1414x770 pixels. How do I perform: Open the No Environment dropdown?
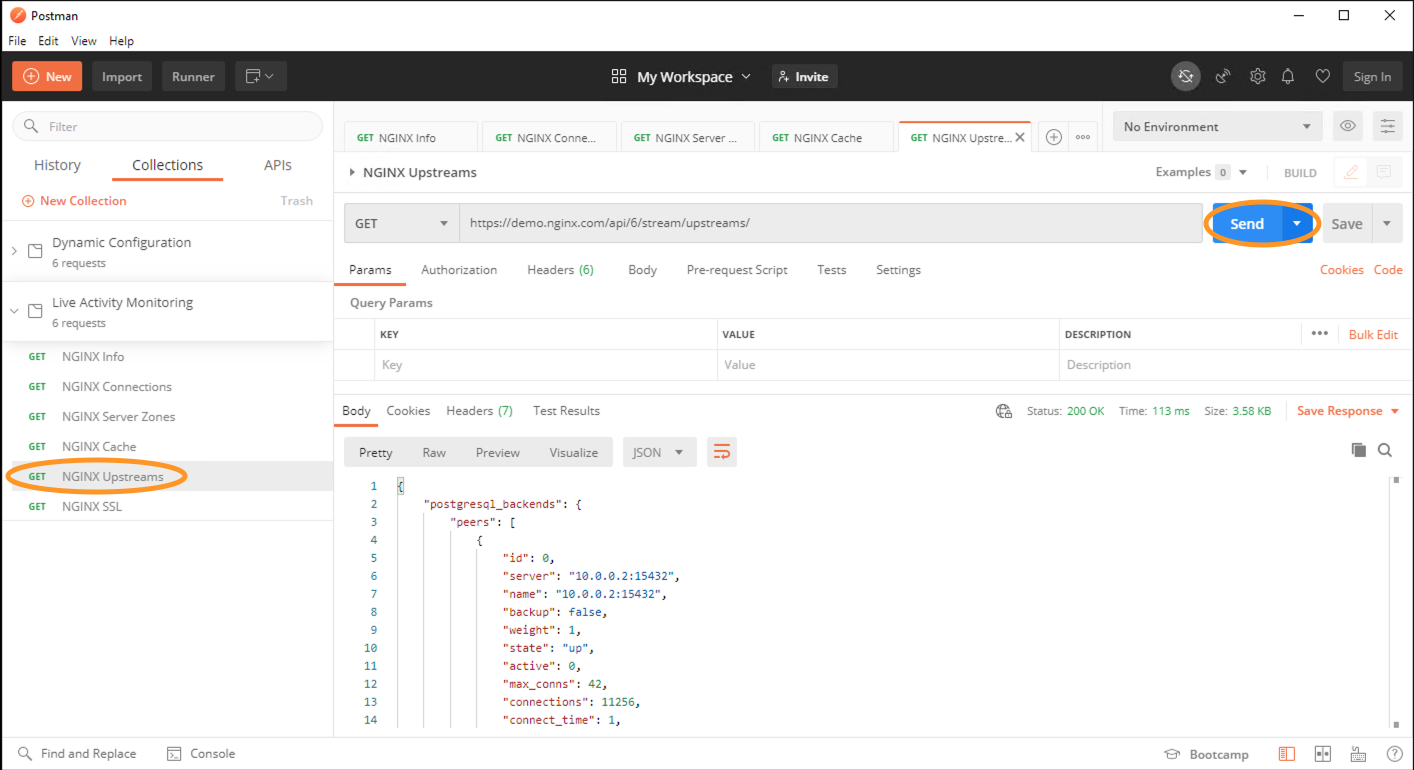[1217, 126]
